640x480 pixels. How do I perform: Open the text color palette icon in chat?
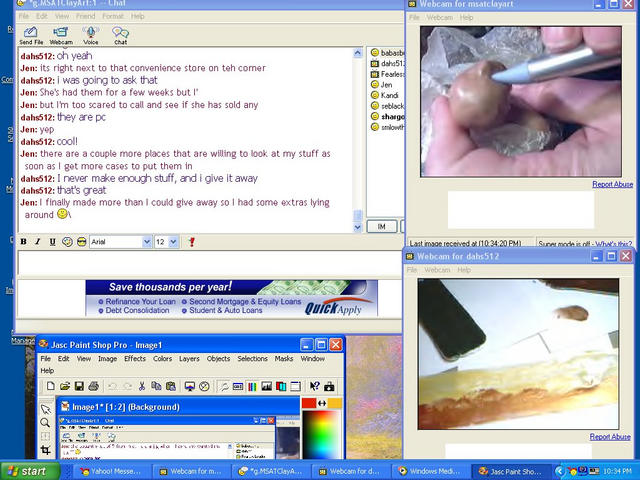point(67,242)
